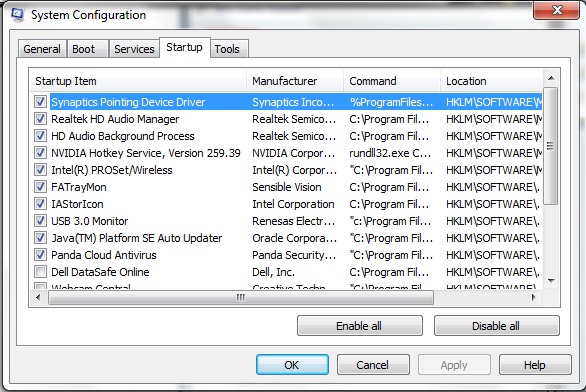Click the vertical scrollbar thumb
Screen dimensions: 586x392
[551, 146]
